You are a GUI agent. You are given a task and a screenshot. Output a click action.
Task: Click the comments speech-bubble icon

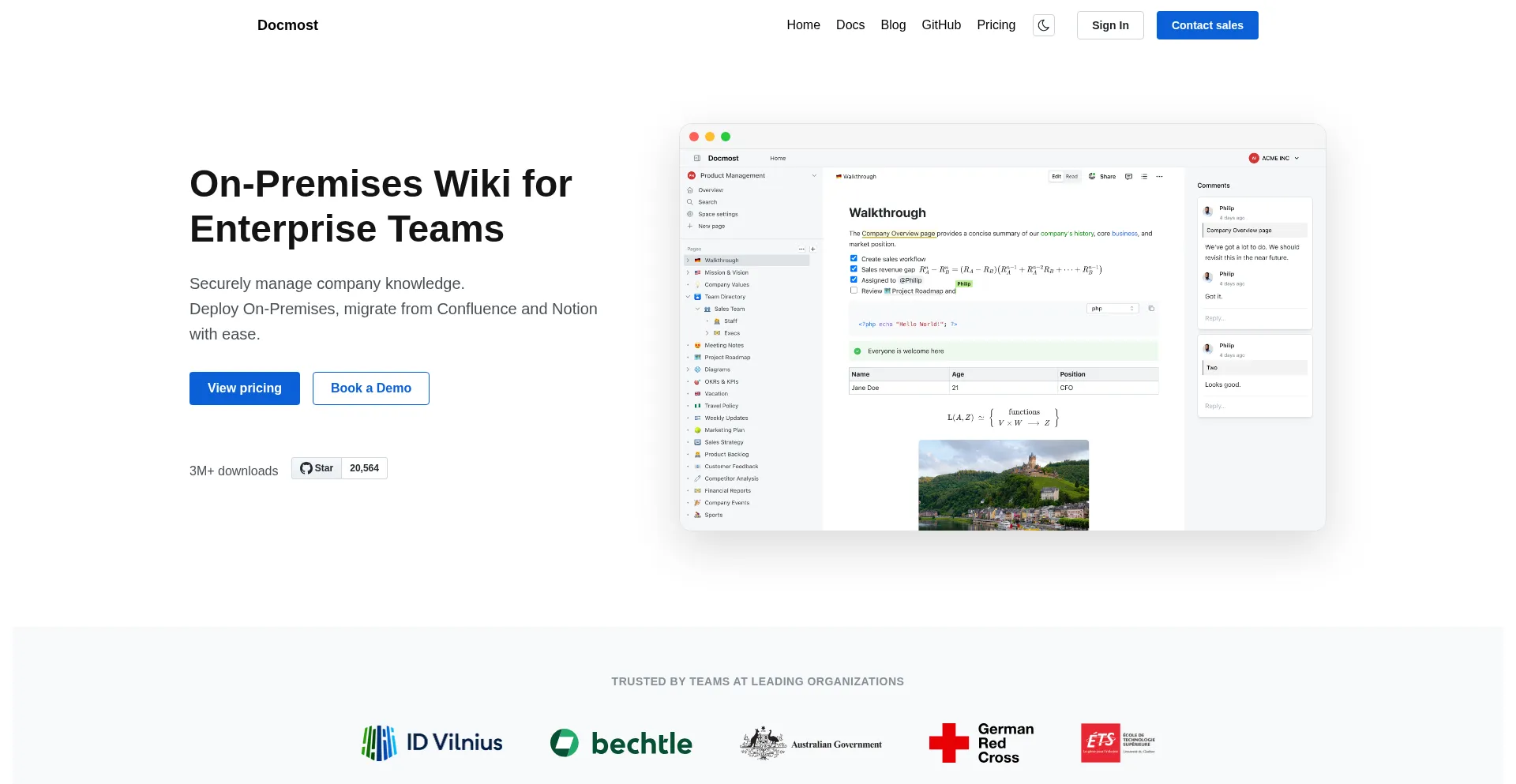(1128, 176)
